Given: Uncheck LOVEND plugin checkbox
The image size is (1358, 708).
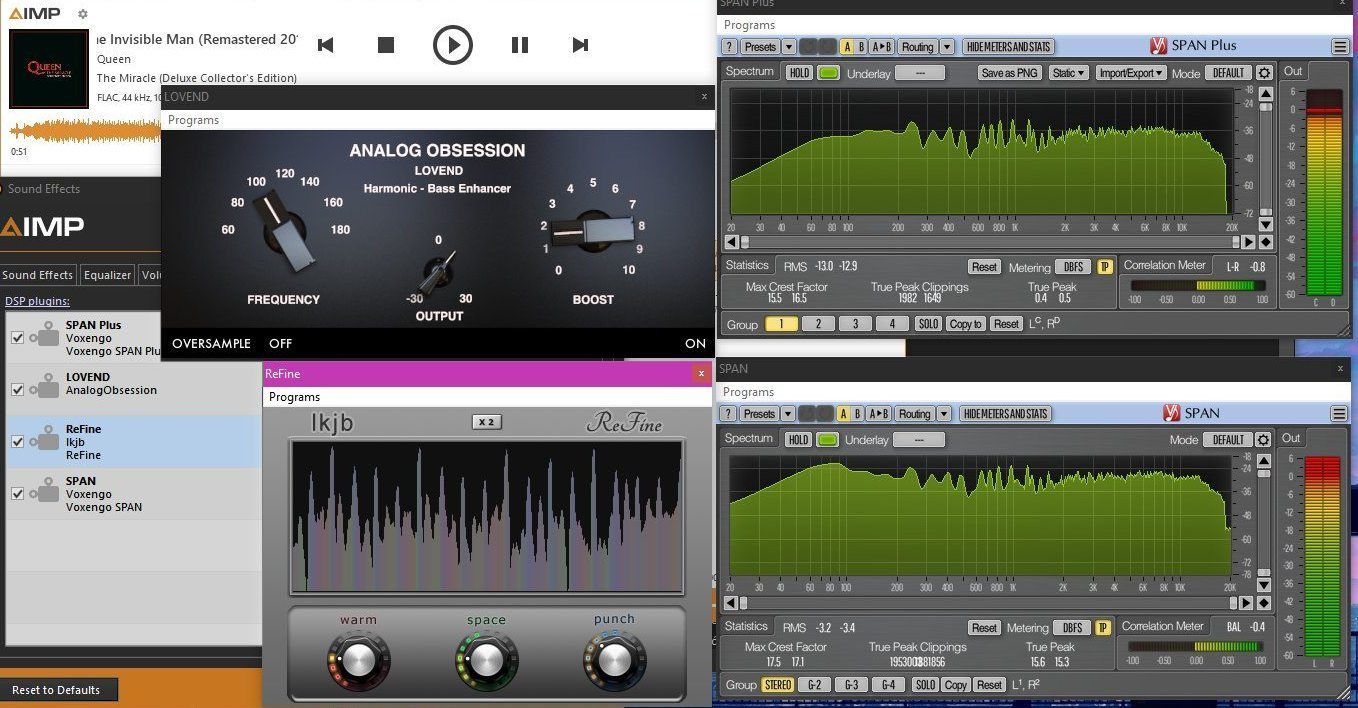Looking at the screenshot, I should 17,390.
